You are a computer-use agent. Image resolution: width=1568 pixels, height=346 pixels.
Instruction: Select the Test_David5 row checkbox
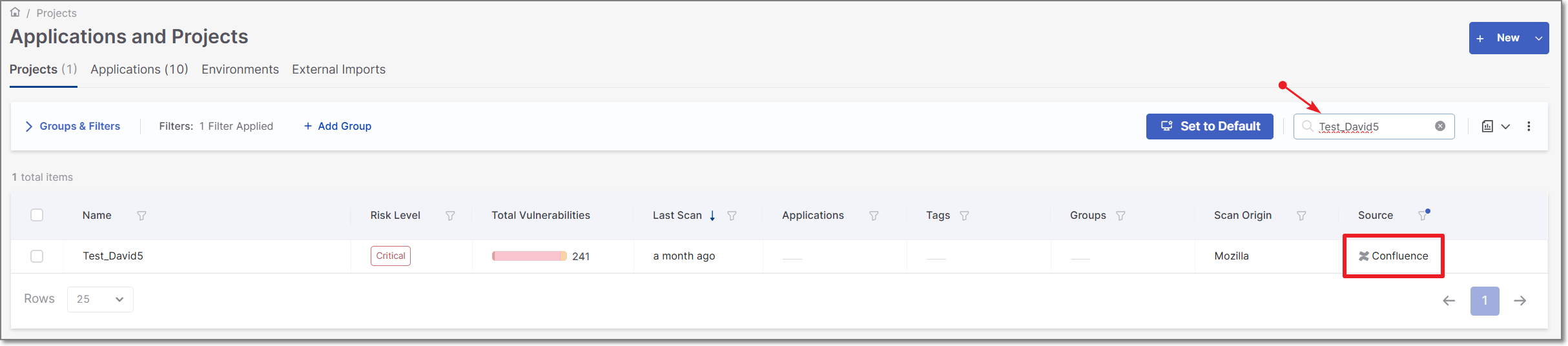[x=37, y=256]
